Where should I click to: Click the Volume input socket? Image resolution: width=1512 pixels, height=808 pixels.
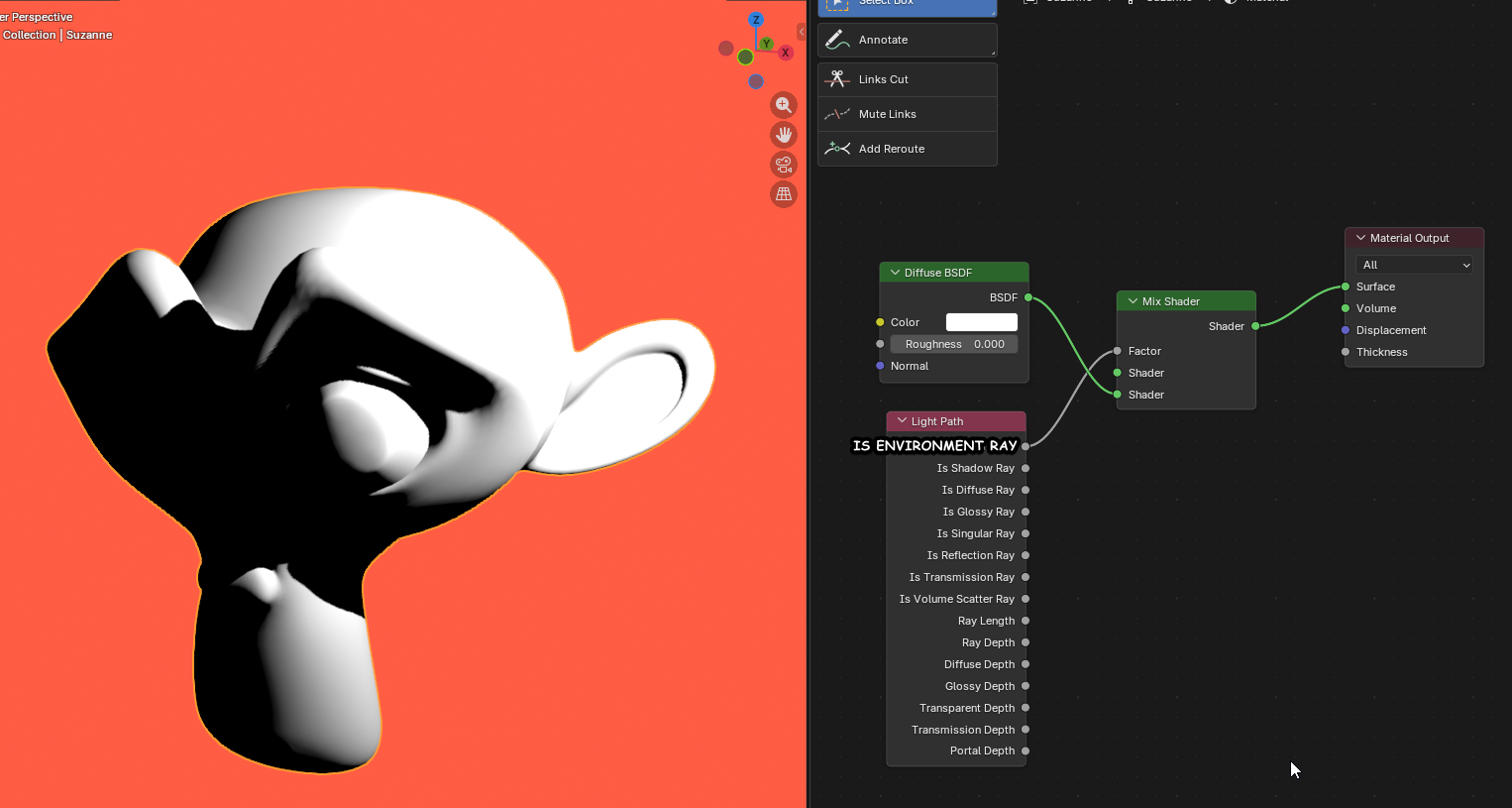pos(1346,308)
